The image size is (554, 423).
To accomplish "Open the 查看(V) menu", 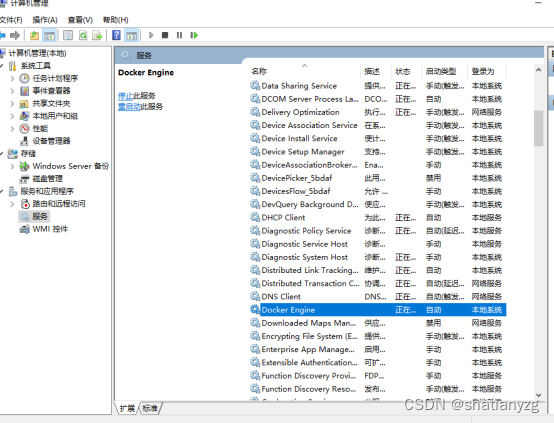I will [x=80, y=20].
